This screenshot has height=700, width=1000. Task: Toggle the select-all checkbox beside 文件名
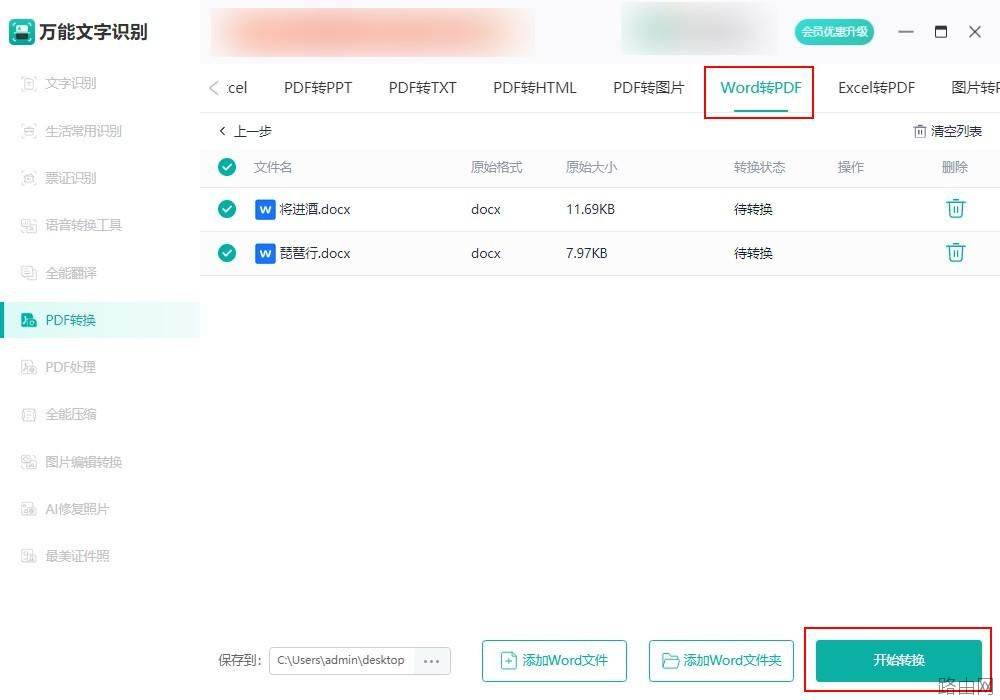click(x=227, y=167)
